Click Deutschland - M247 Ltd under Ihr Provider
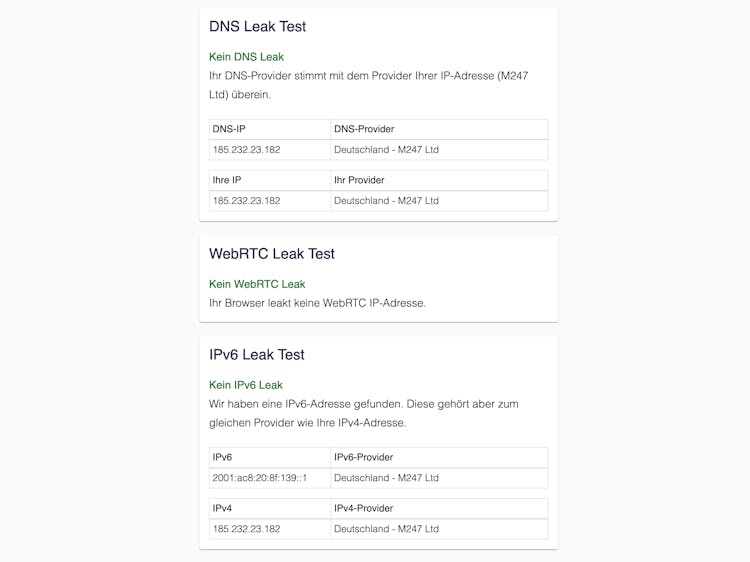Screen dimensions: 750x562 pos(386,201)
